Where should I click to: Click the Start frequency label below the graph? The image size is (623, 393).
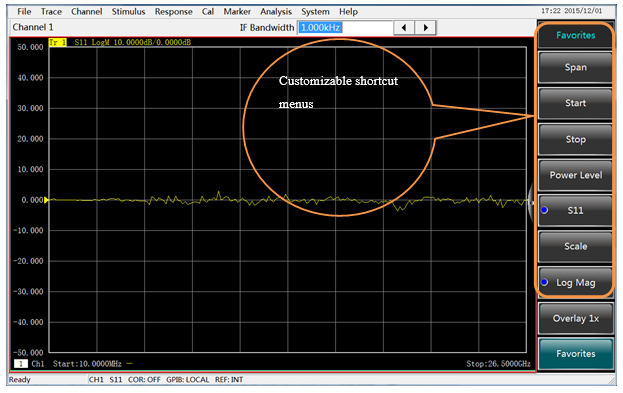tap(87, 364)
